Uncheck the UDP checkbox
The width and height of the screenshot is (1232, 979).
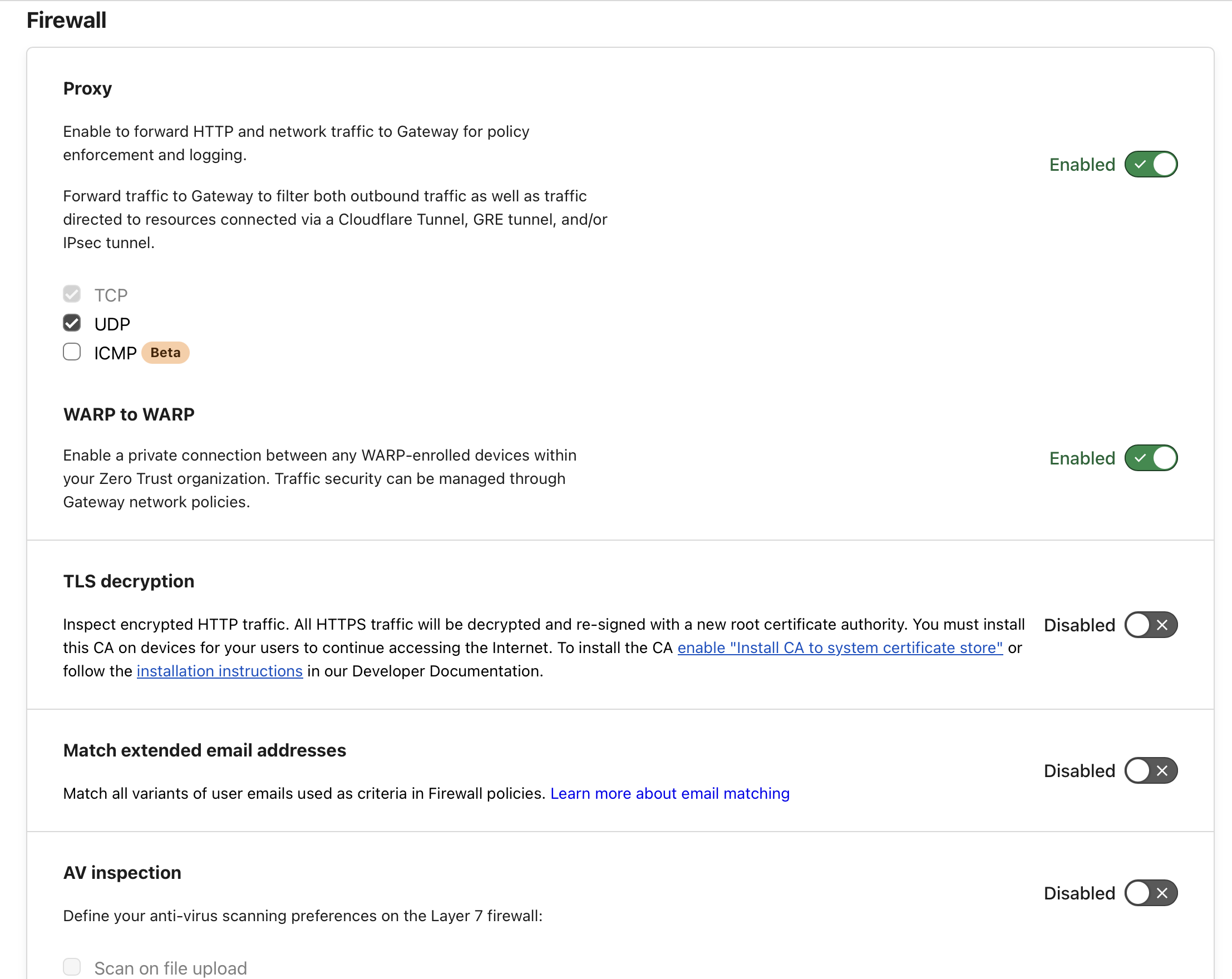[x=72, y=323]
